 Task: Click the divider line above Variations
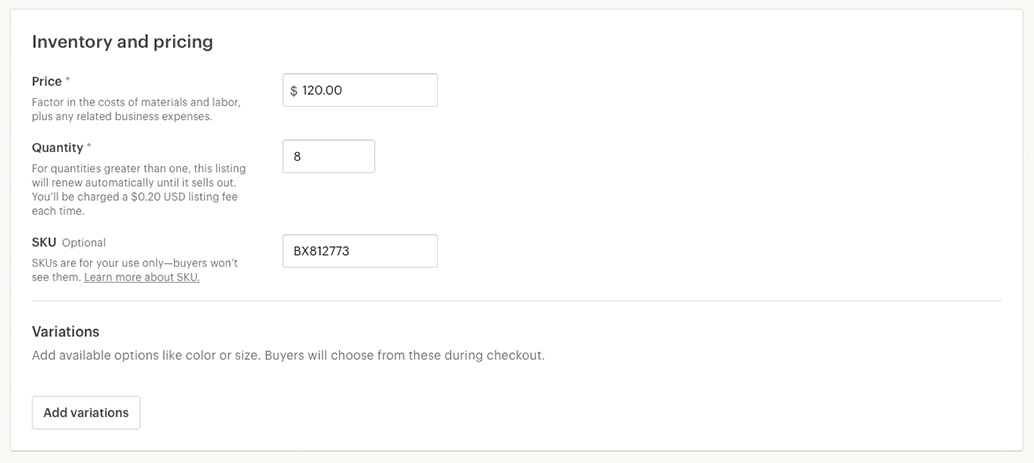coord(516,301)
